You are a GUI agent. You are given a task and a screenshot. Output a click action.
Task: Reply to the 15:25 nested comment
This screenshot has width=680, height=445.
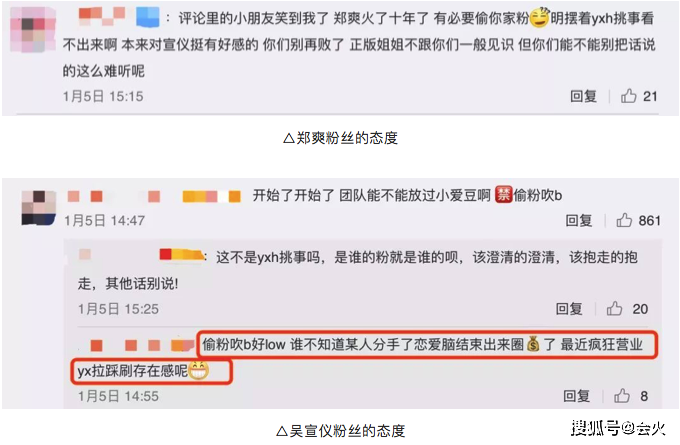[569, 309]
